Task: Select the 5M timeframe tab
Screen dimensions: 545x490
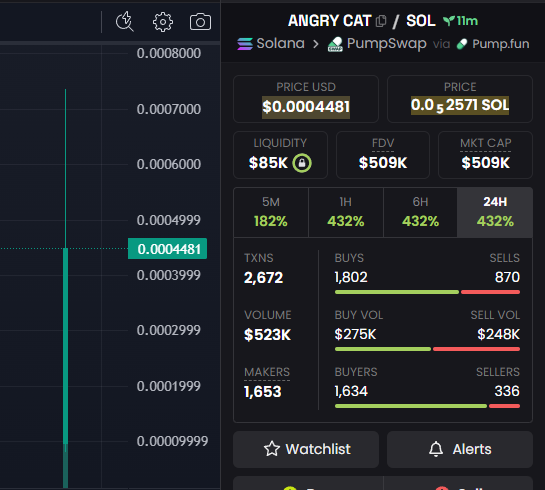Action: (271, 212)
